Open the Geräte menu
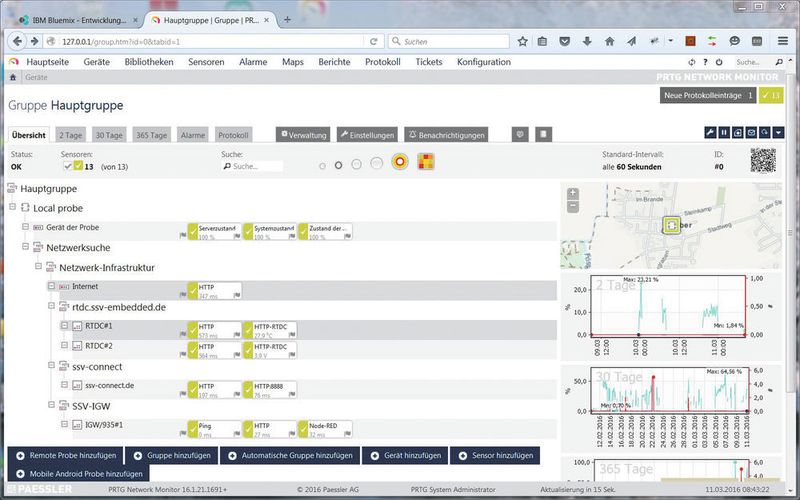The height and width of the screenshot is (500, 800). coord(96,62)
